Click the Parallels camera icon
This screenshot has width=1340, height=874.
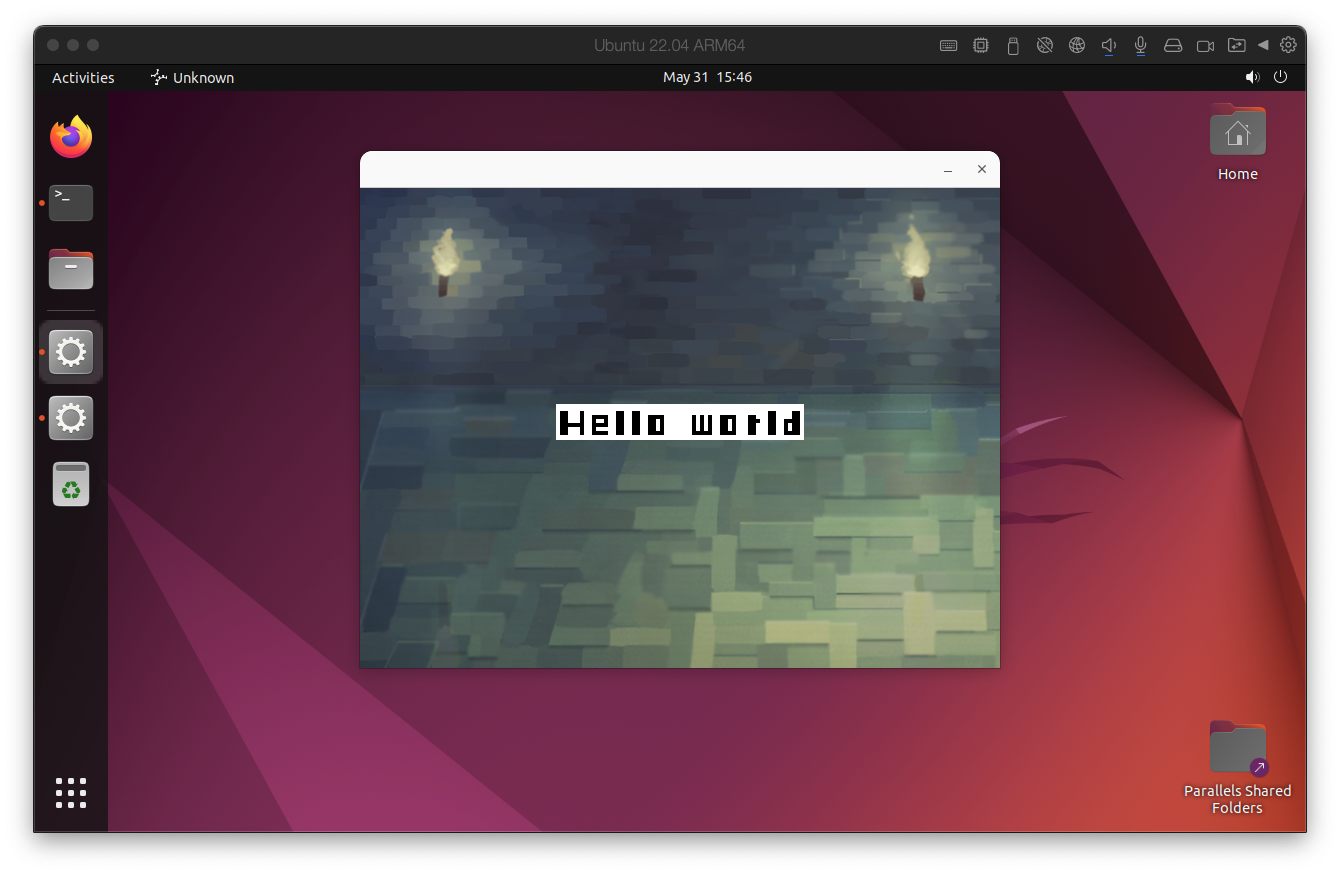(1205, 45)
